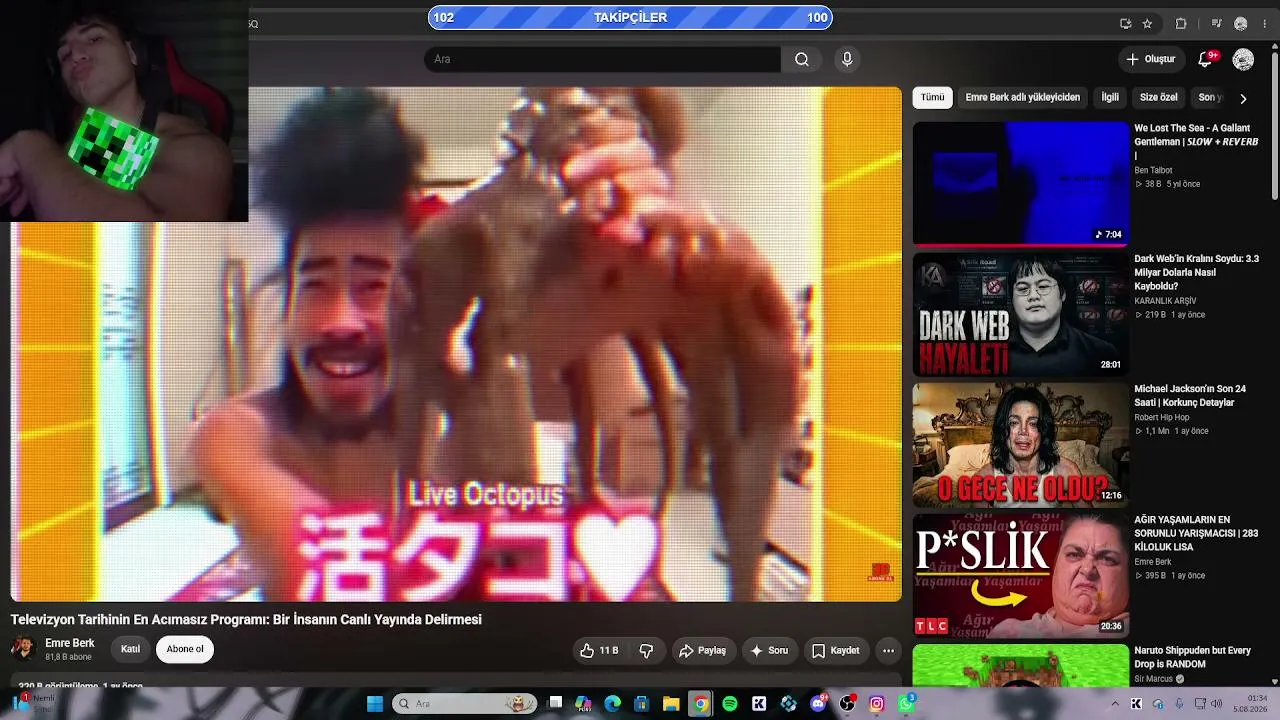The width and height of the screenshot is (1280, 720).
Task: Save the video with Kaydet
Action: click(x=835, y=650)
